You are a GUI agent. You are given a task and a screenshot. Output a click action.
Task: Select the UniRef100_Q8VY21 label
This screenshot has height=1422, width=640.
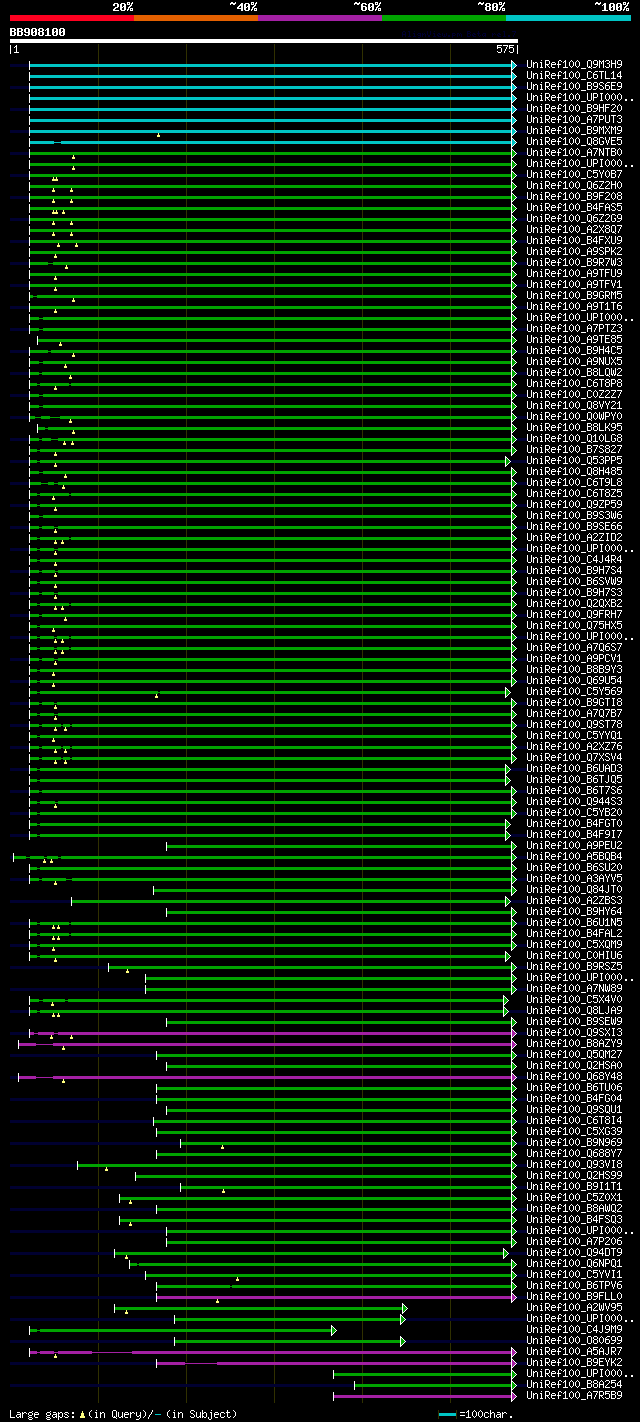tap(575, 406)
